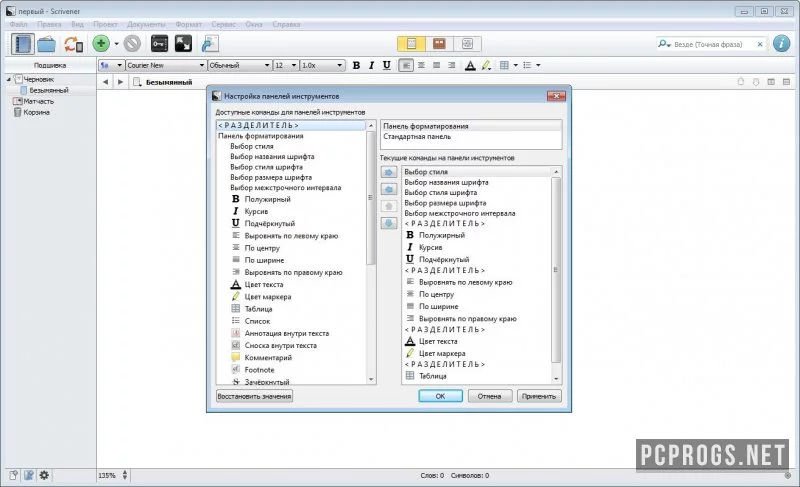Open the Окна menu

[254, 24]
